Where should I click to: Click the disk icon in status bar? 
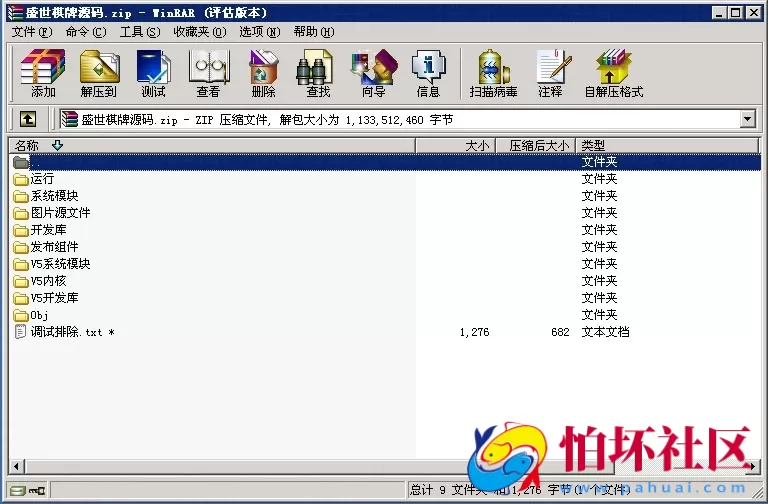click(x=18, y=490)
